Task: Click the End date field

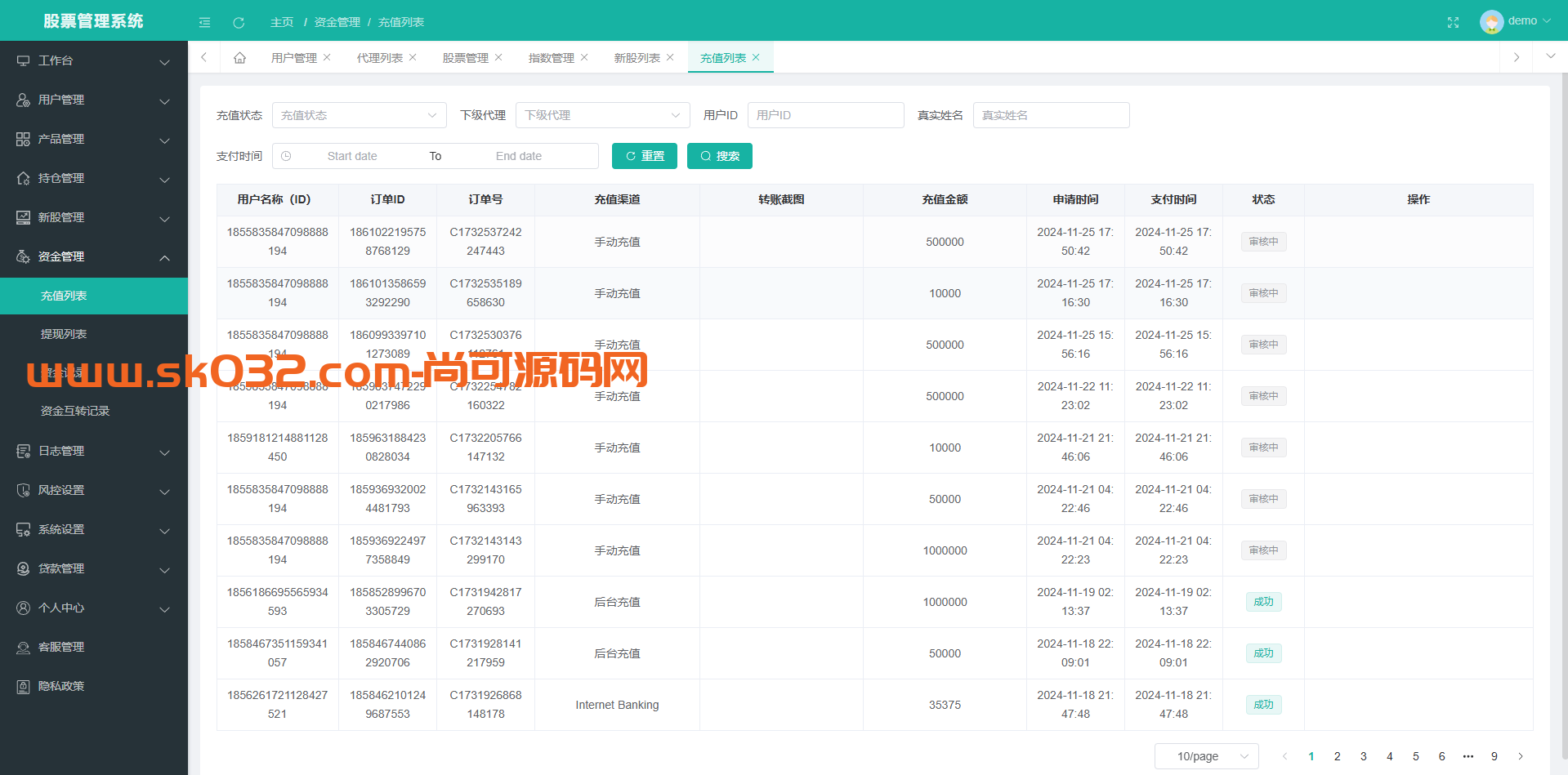Action: [x=519, y=156]
